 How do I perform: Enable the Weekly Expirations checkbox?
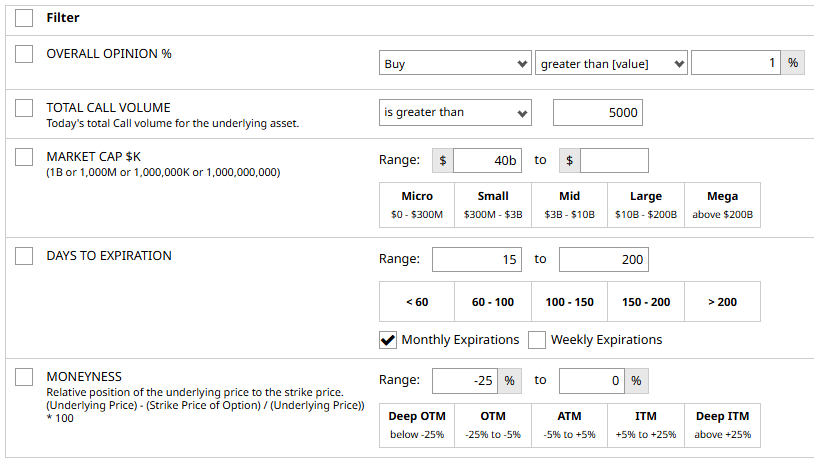pyautogui.click(x=537, y=340)
